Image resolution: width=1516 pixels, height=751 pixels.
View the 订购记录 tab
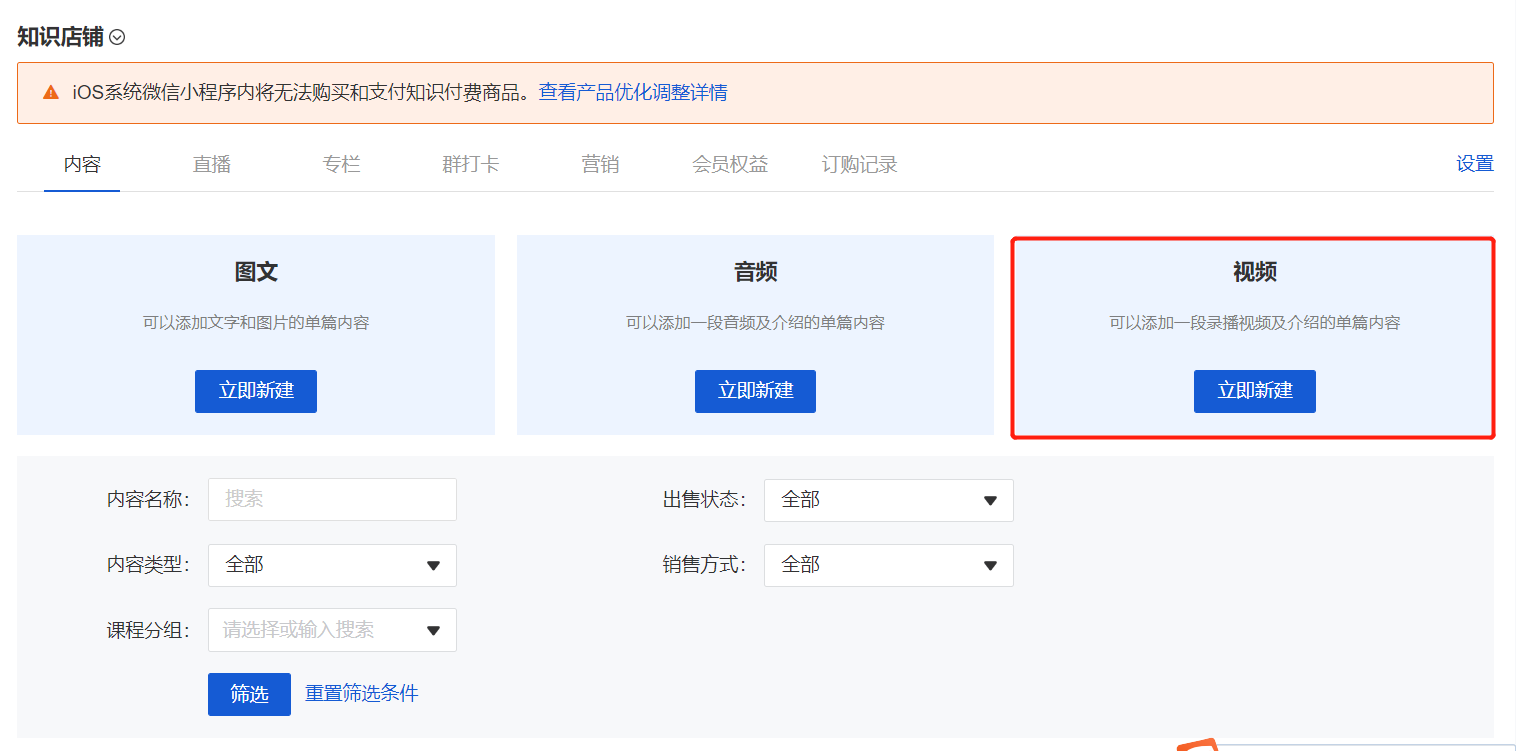point(860,165)
